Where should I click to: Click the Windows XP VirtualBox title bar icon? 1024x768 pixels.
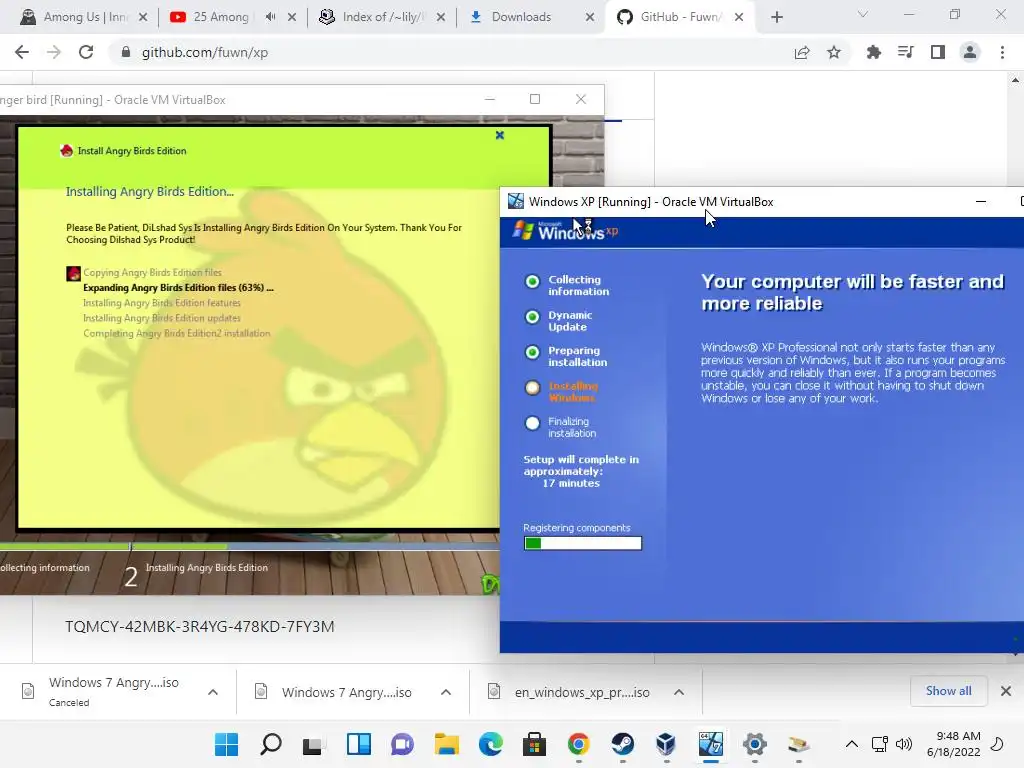click(516, 201)
